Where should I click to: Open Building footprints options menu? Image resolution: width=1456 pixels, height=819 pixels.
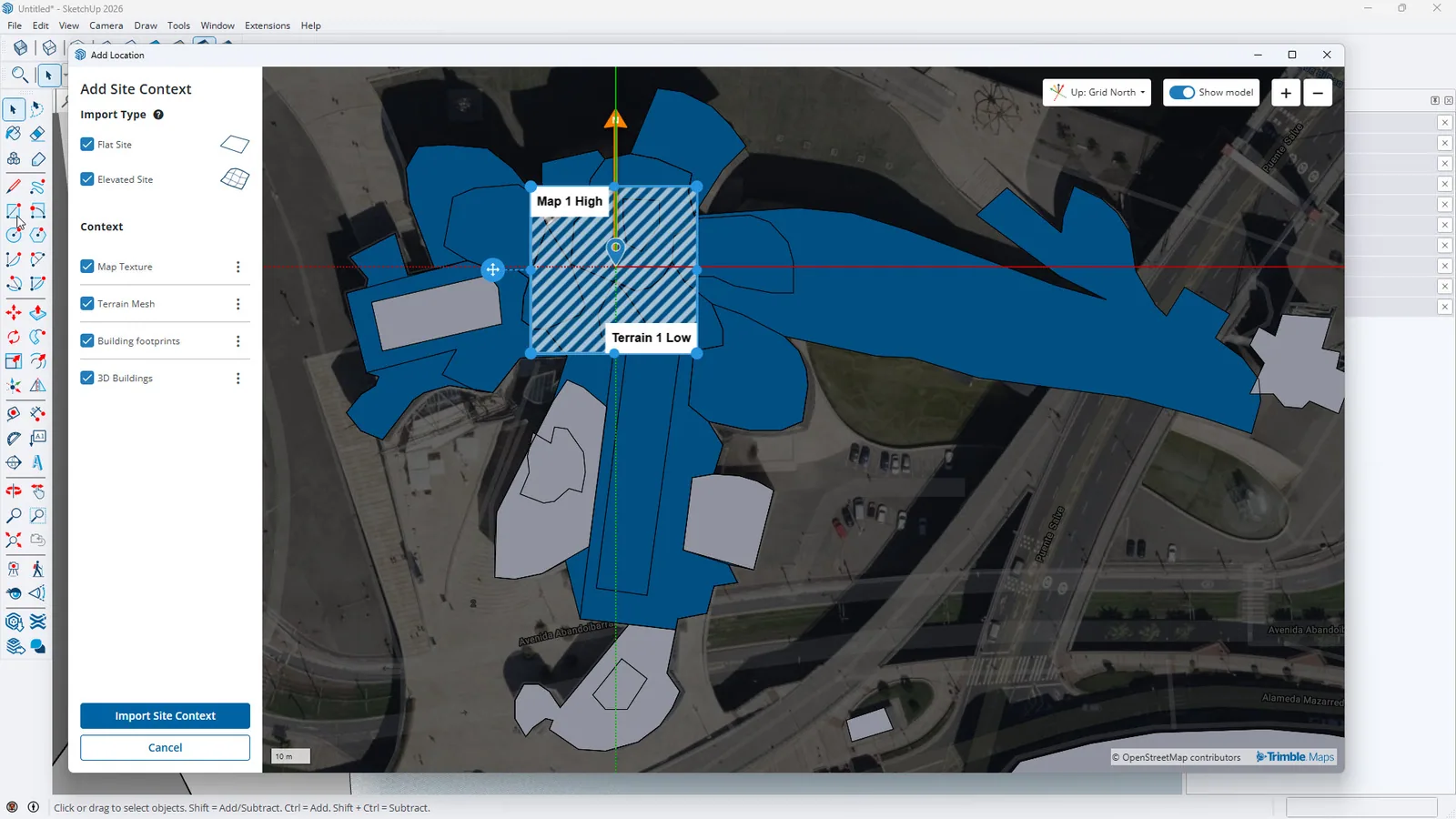point(238,341)
